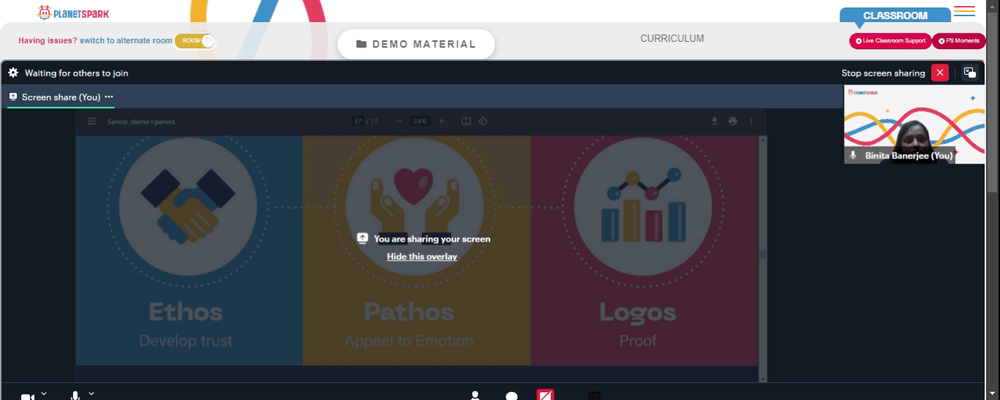Click Hide this overlay link
This screenshot has width=1000, height=400.
coord(422,256)
